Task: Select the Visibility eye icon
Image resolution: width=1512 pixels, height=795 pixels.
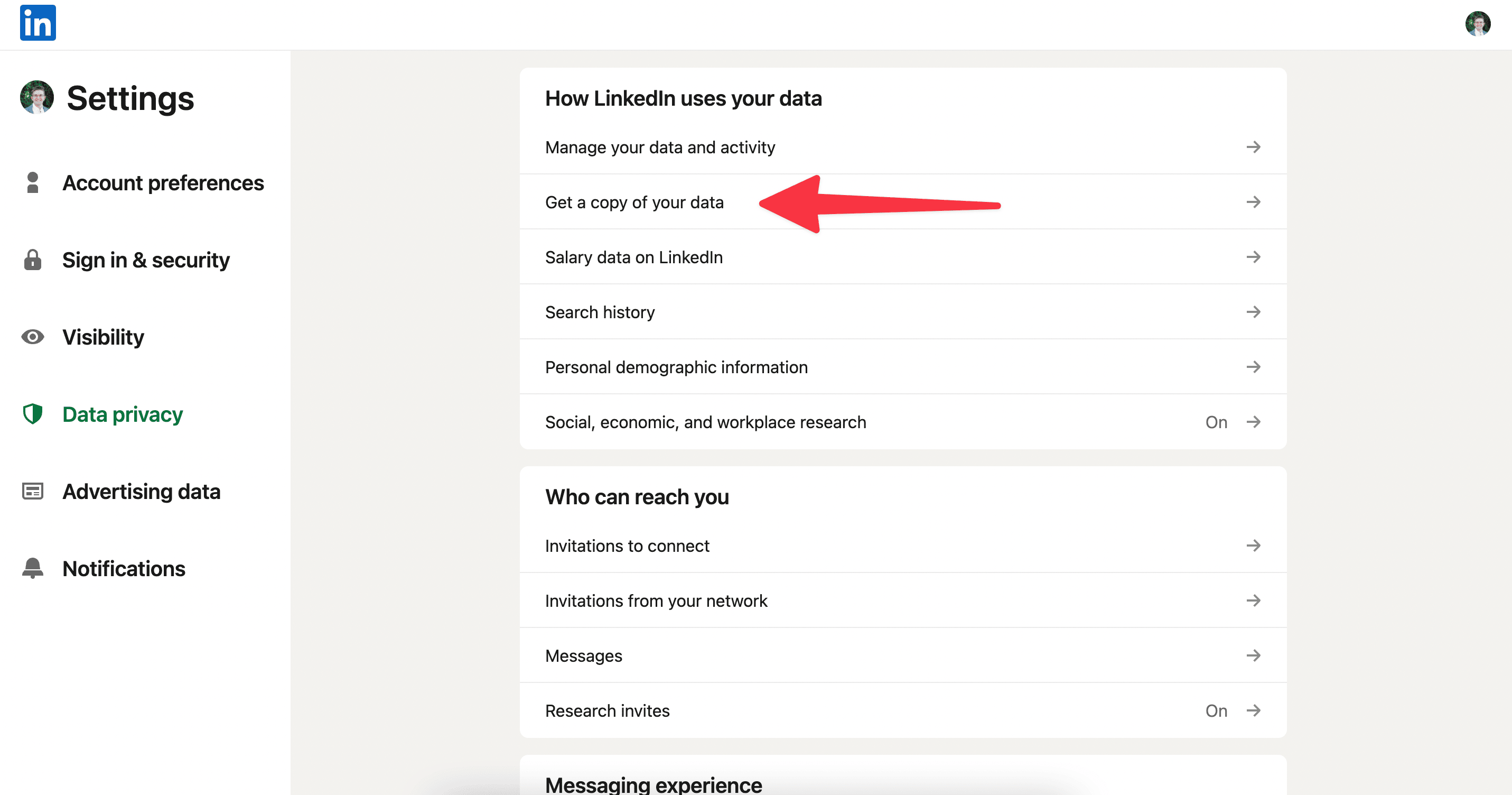Action: coord(32,337)
